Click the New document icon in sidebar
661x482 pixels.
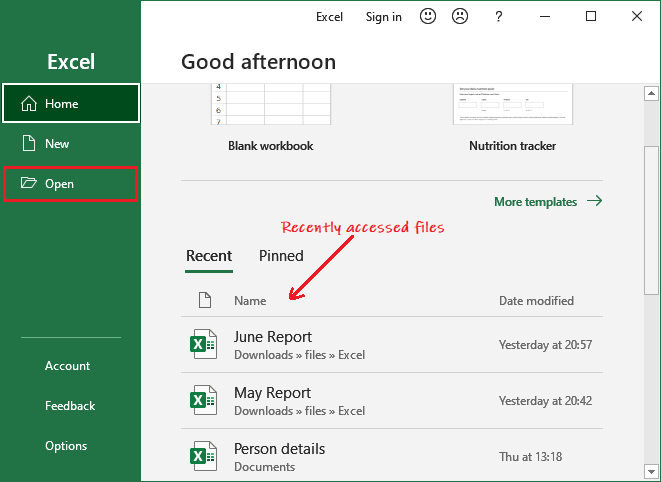[x=29, y=143]
